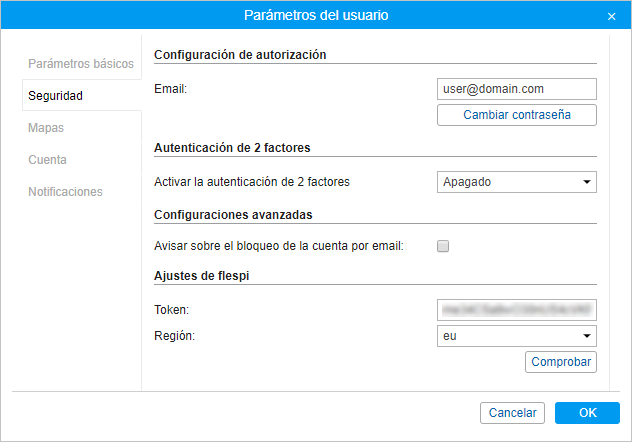Click the Región dropdown arrow
Image resolution: width=632 pixels, height=442 pixels.
[x=586, y=336]
